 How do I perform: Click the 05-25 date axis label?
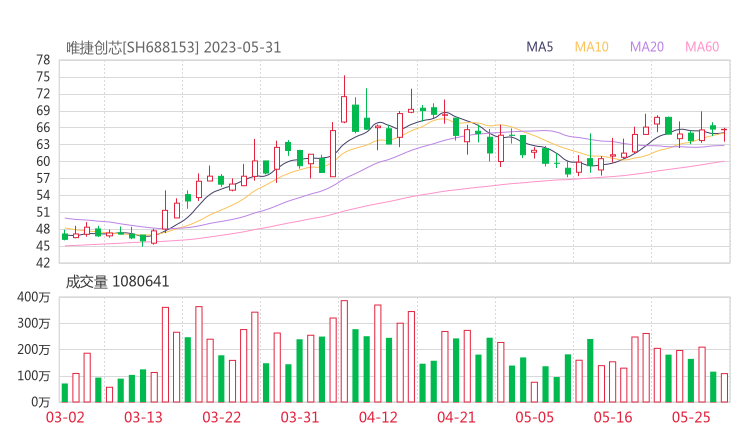[x=691, y=418]
